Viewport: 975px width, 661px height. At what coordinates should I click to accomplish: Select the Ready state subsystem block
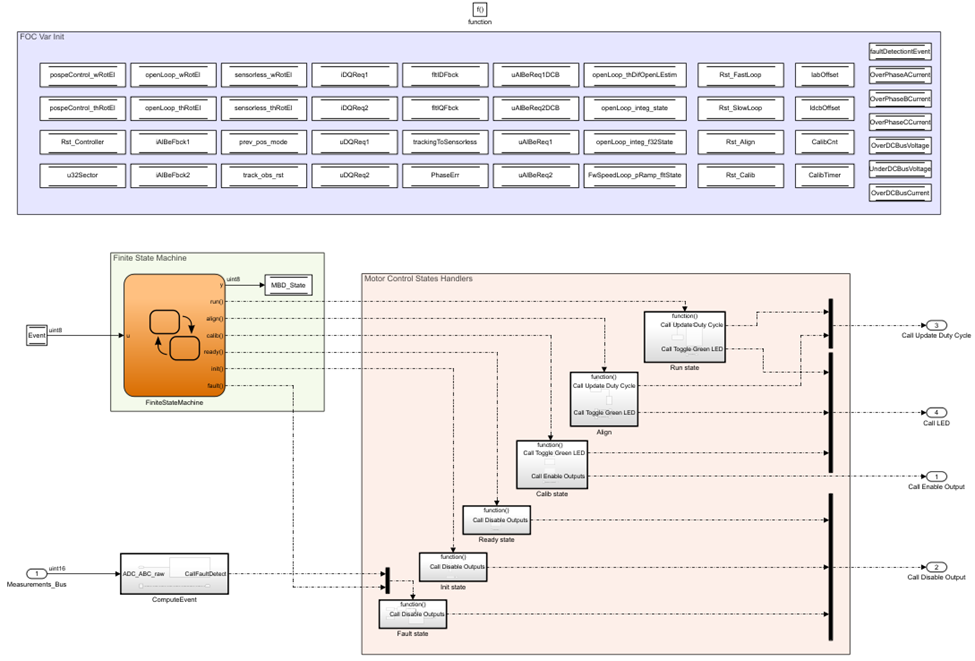[x=496, y=520]
